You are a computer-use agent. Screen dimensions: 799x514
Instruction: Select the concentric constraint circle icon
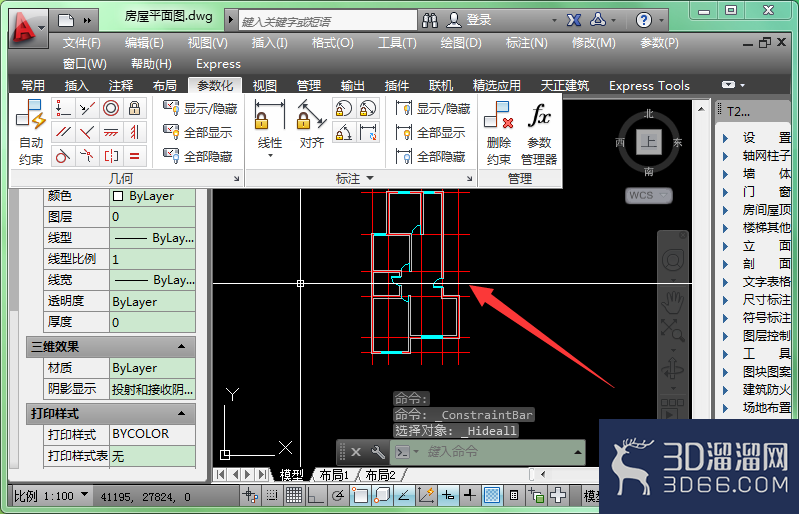click(x=111, y=108)
